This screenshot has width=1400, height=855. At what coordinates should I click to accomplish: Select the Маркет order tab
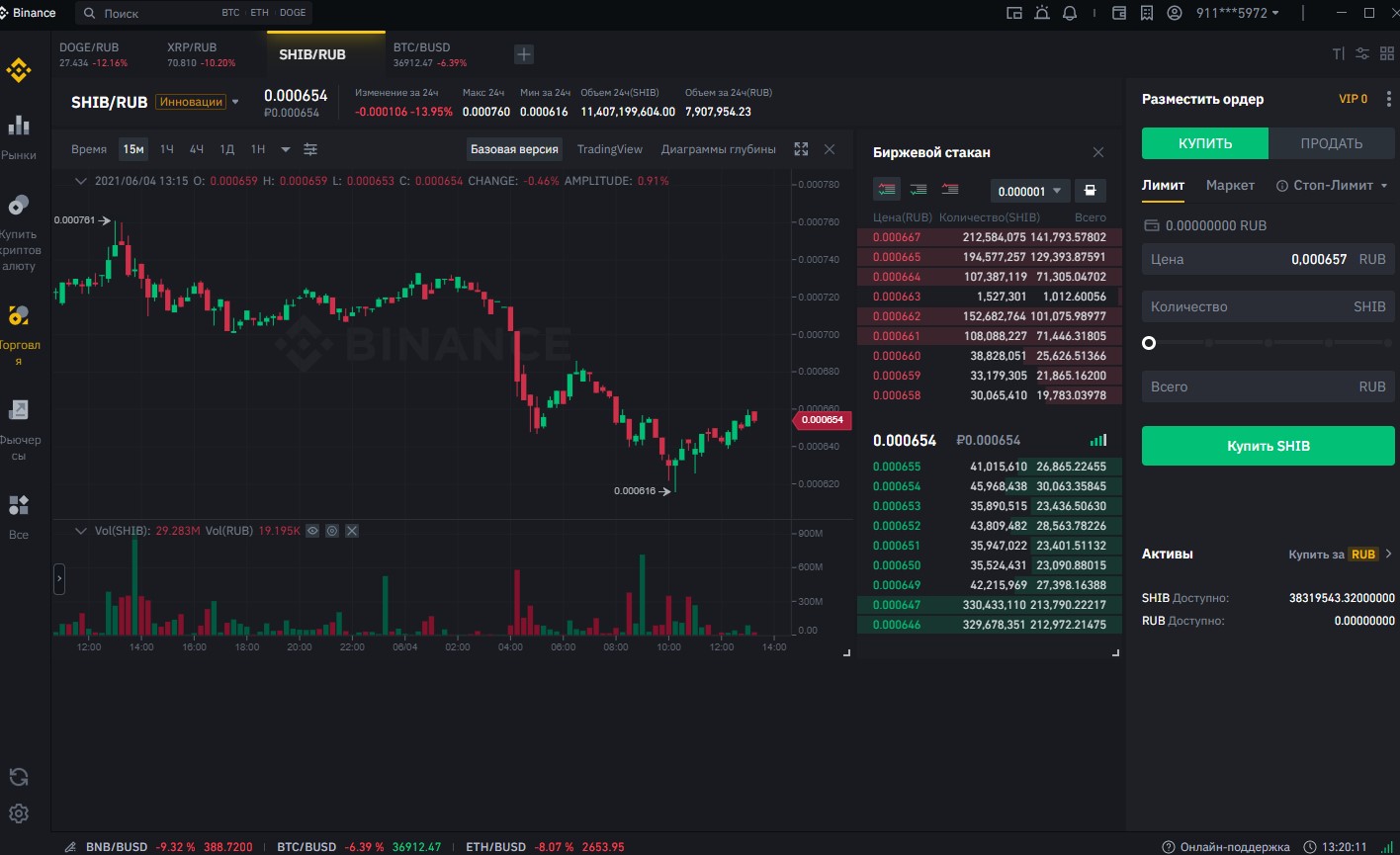[x=1230, y=185]
